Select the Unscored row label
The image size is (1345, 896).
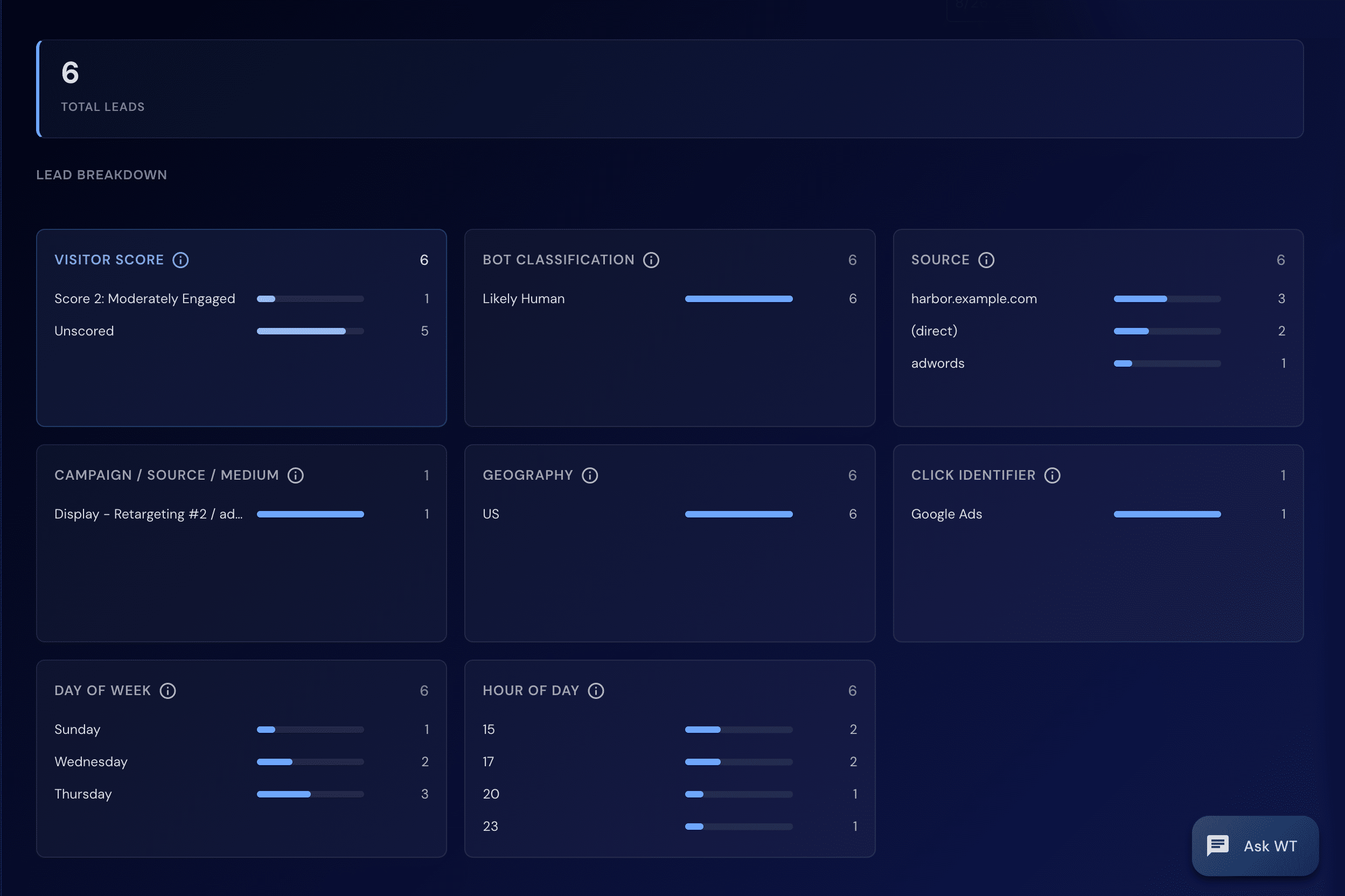click(x=84, y=331)
